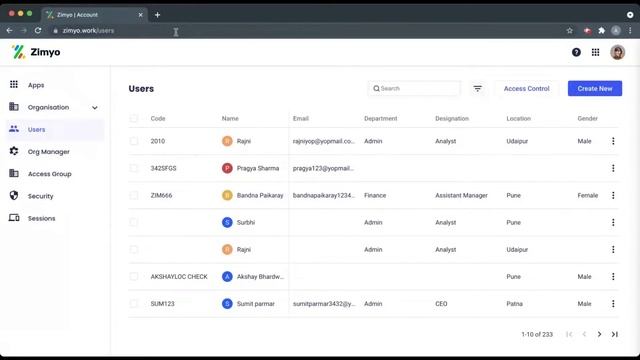The image size is (640, 360).
Task: Open the Apps grid in the sidebar
Action: click(14, 84)
